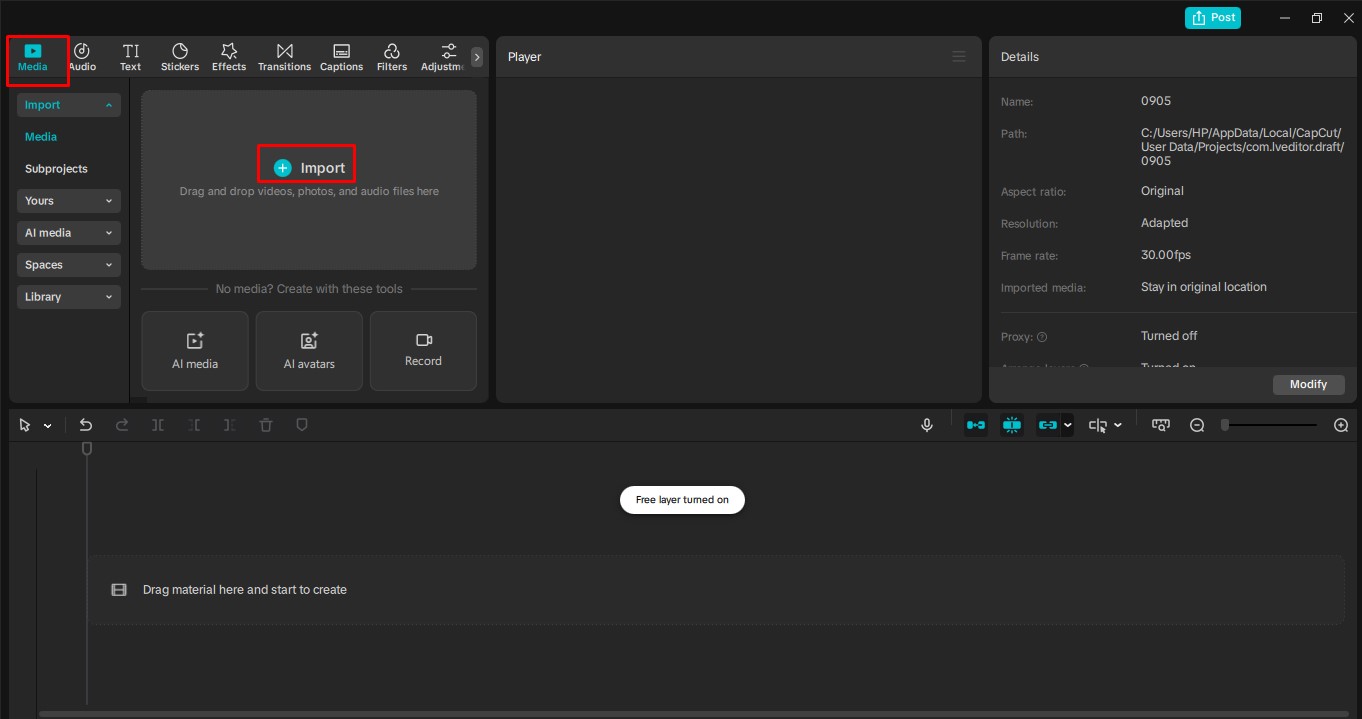Start voice recording with microphone icon

click(x=927, y=425)
